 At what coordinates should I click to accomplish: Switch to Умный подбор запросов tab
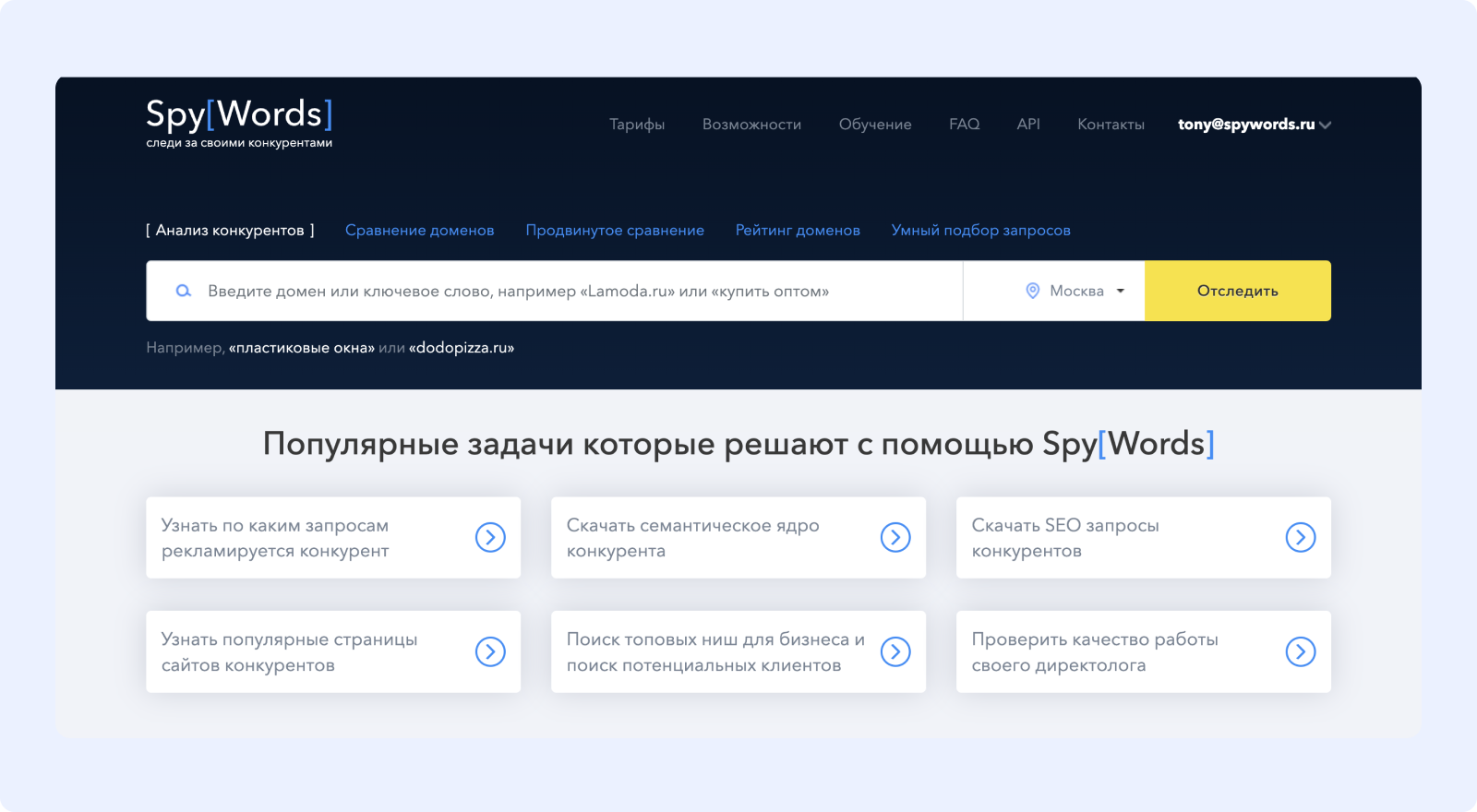tap(981, 231)
